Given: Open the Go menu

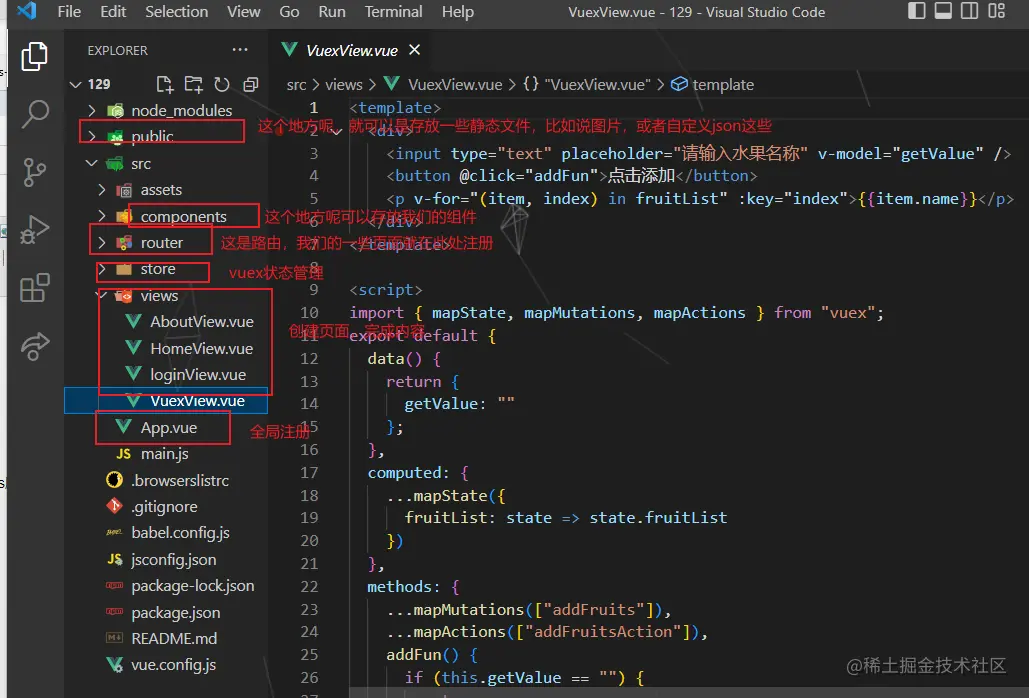Looking at the screenshot, I should tap(289, 12).
